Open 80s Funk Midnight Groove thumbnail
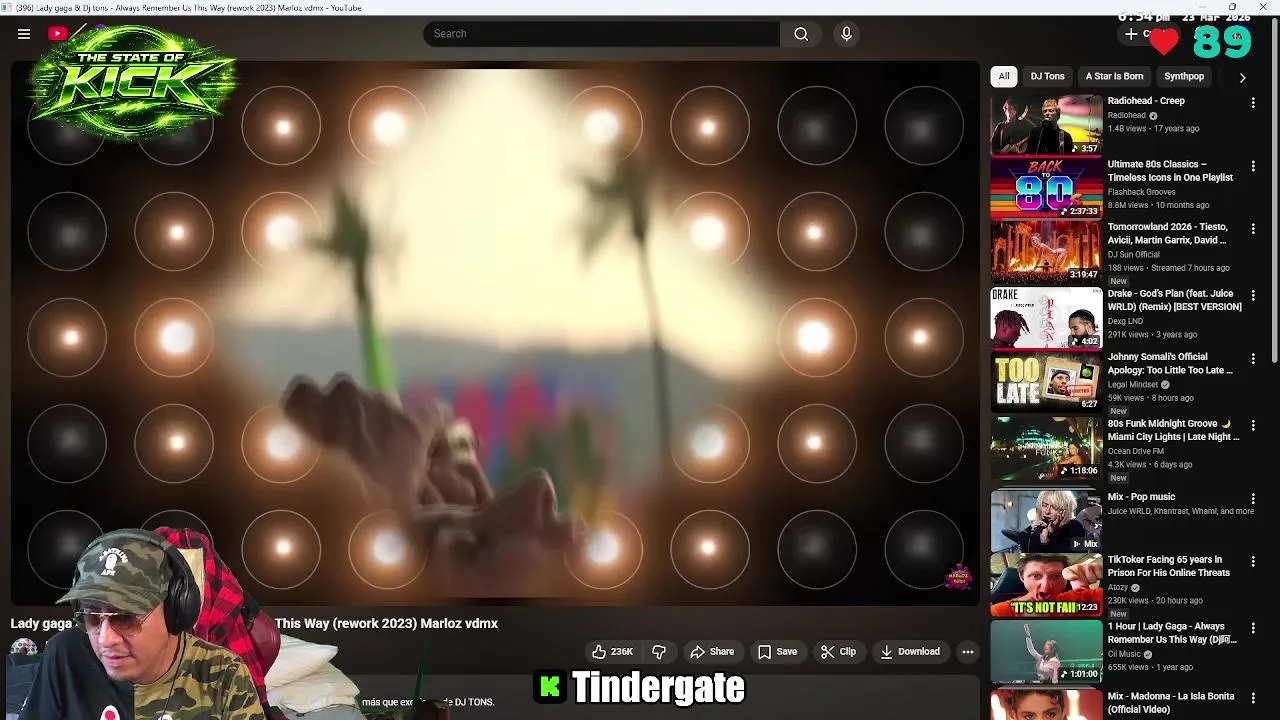Image resolution: width=1280 pixels, height=720 pixels. coord(1046,447)
